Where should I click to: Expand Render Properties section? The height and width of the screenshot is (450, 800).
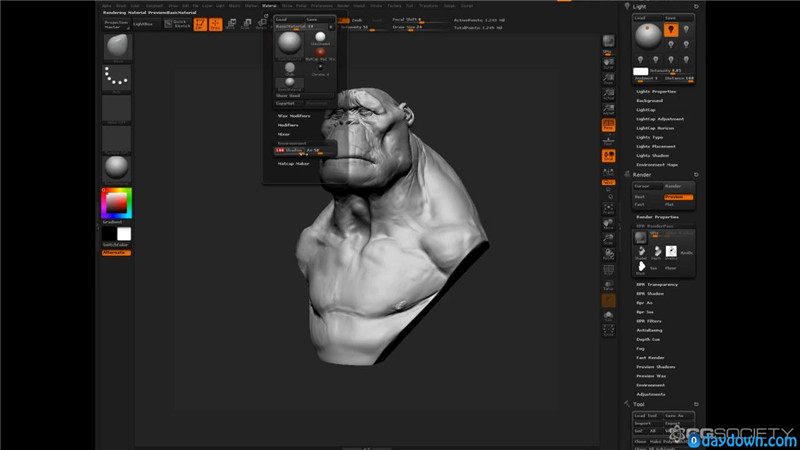point(657,217)
